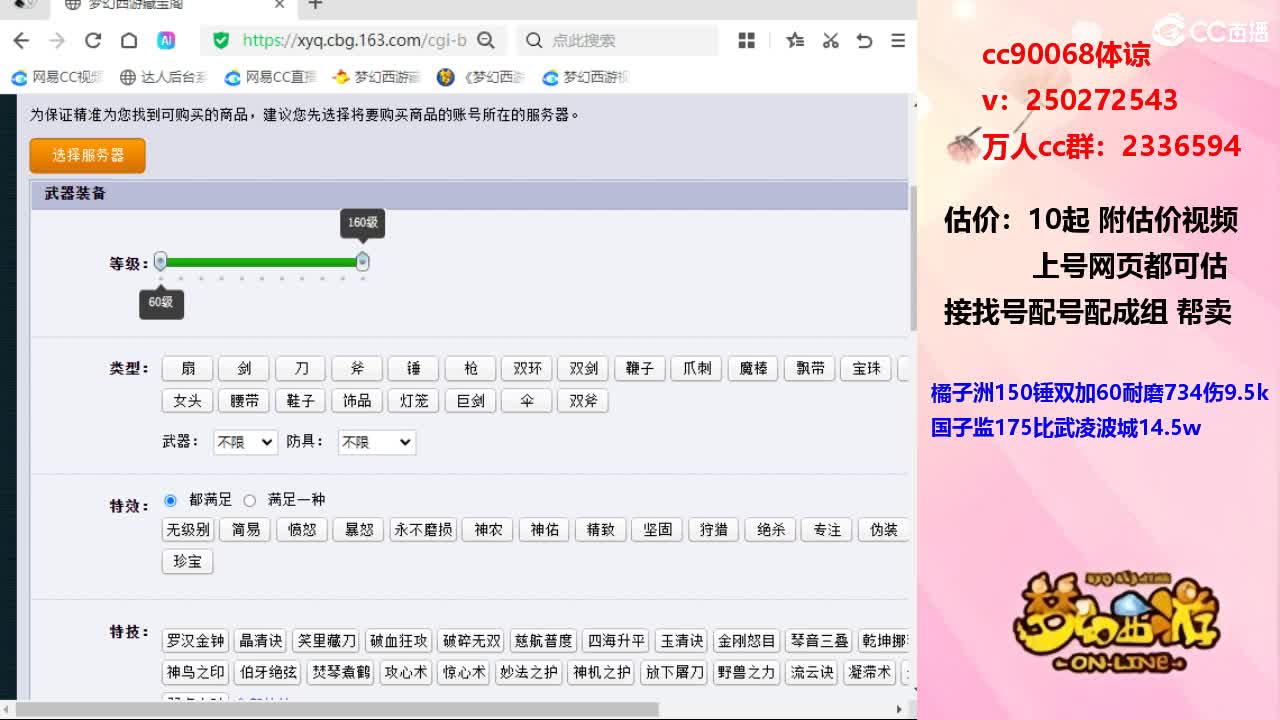Screen dimensions: 1280x720
Task: Select equipment type 灯笼
Action: (x=413, y=401)
